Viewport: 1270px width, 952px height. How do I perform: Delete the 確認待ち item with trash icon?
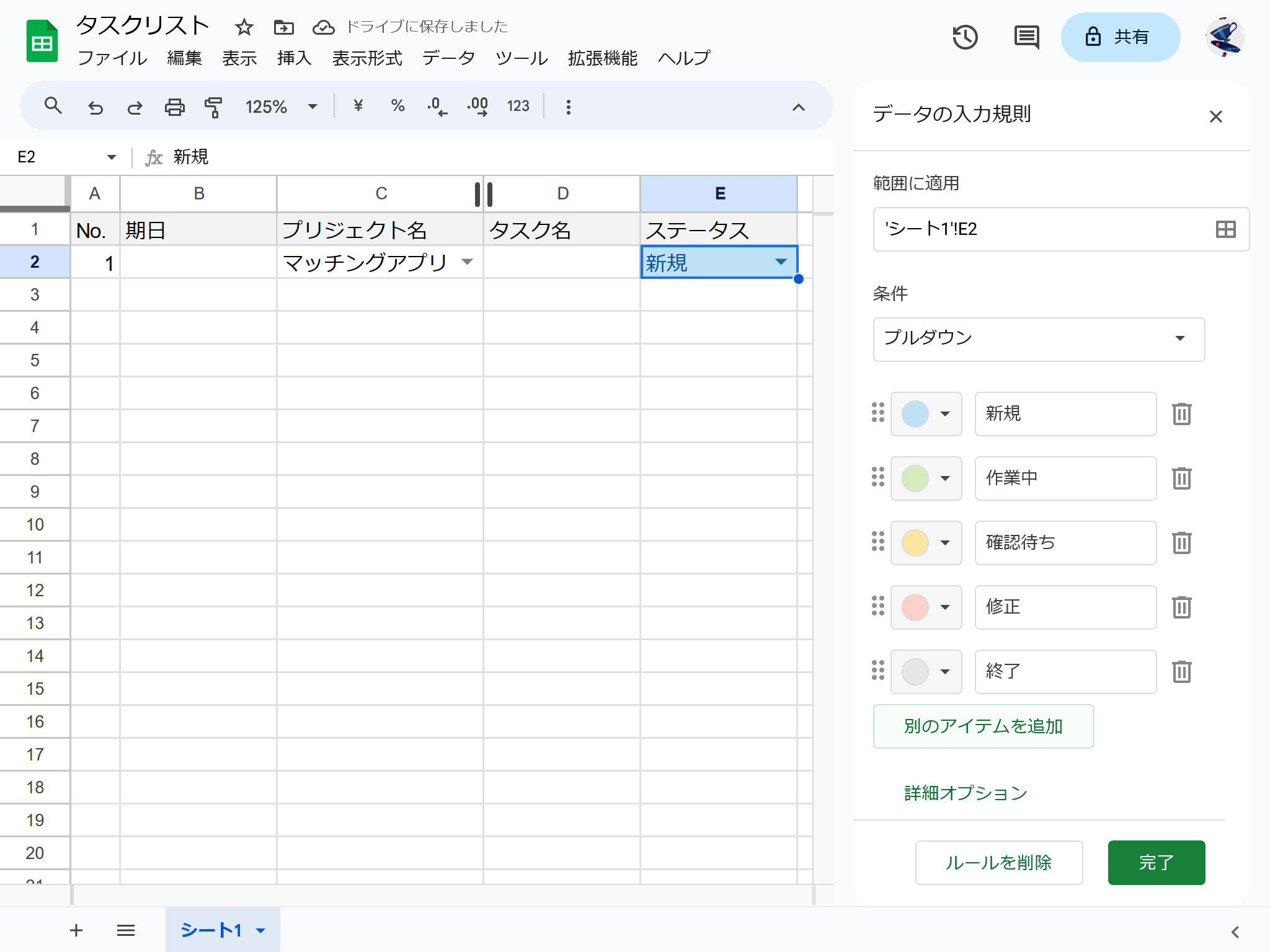click(1182, 543)
